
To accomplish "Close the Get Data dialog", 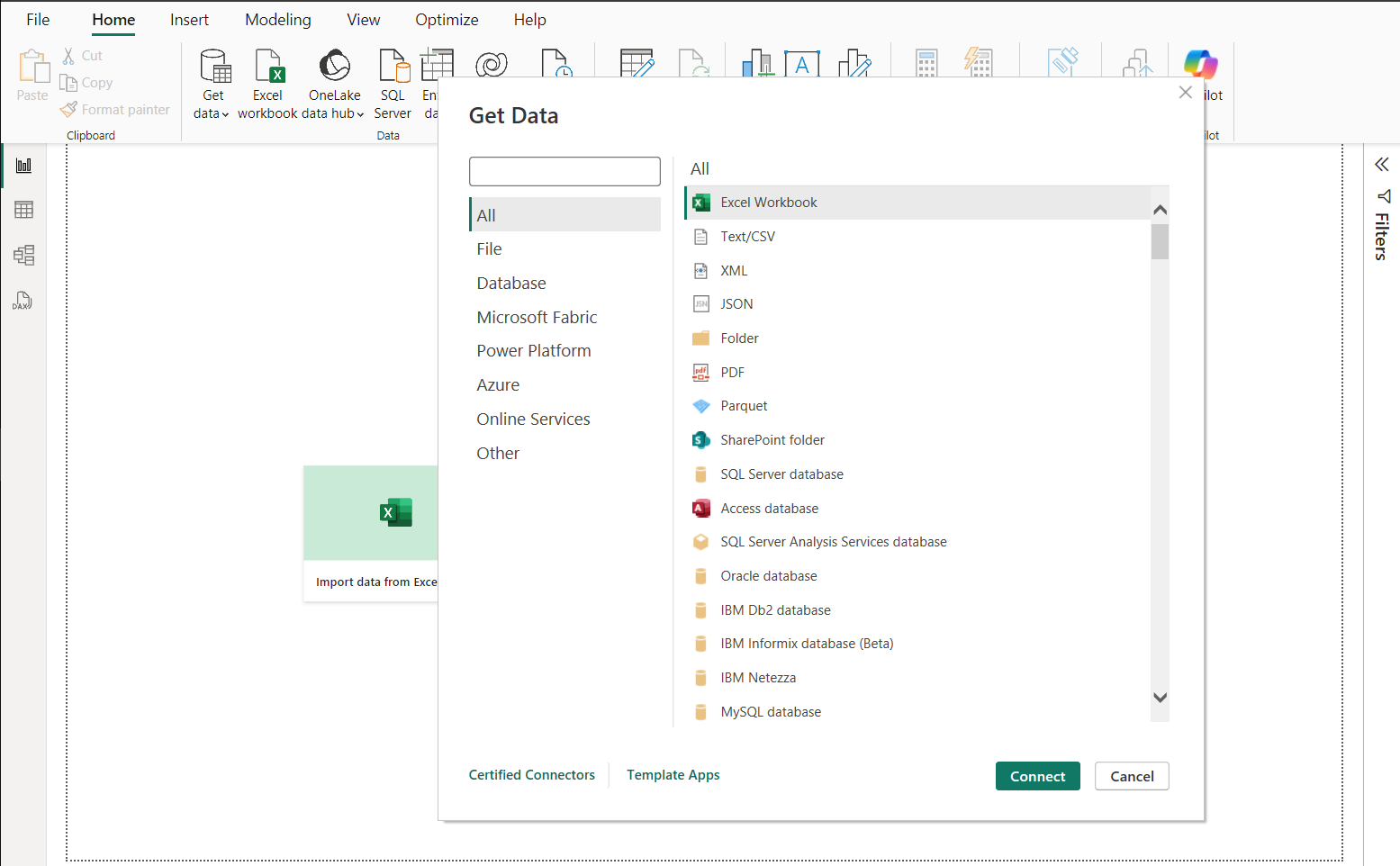I will (x=1186, y=93).
